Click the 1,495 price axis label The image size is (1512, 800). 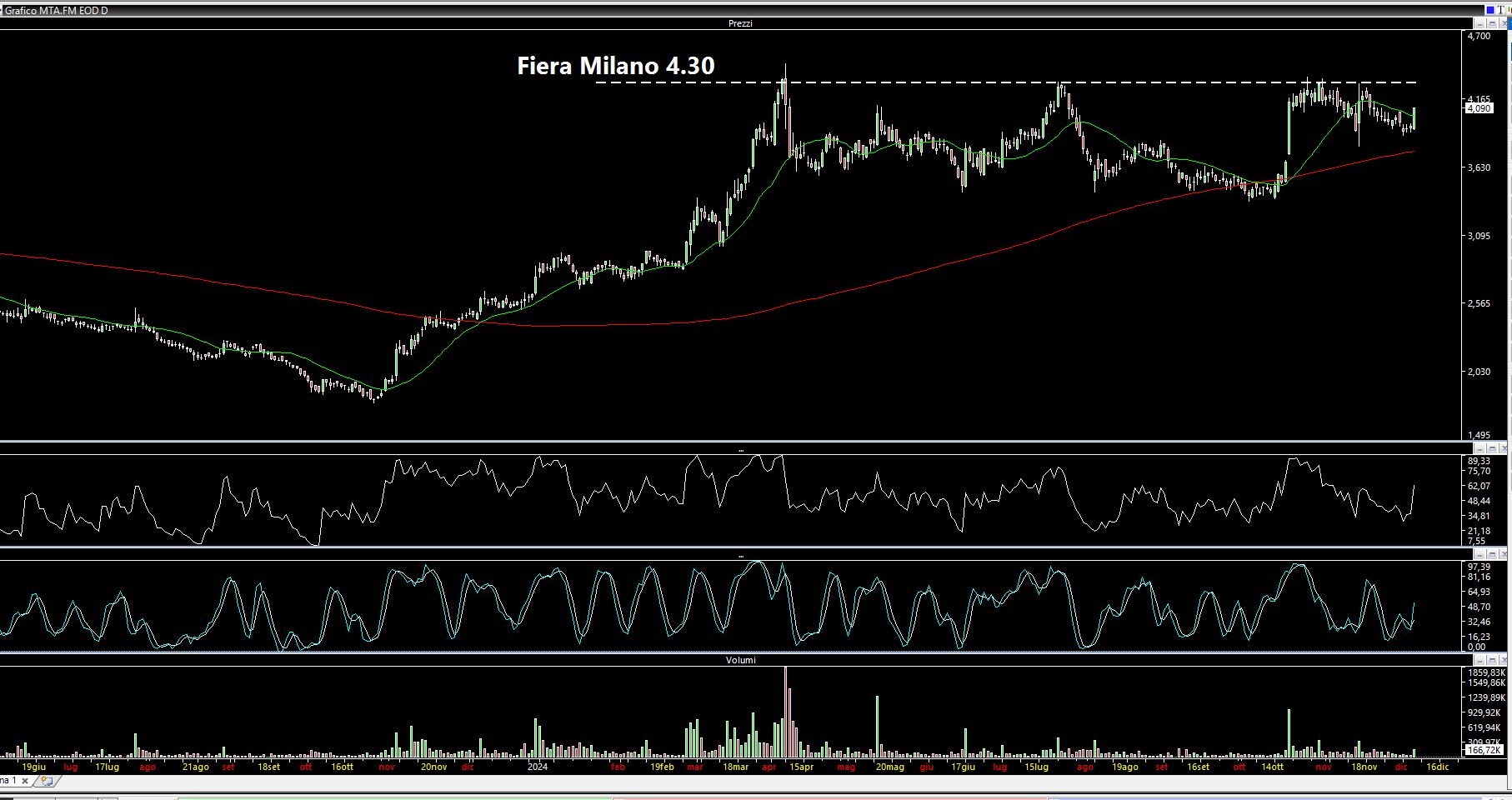[x=1479, y=435]
